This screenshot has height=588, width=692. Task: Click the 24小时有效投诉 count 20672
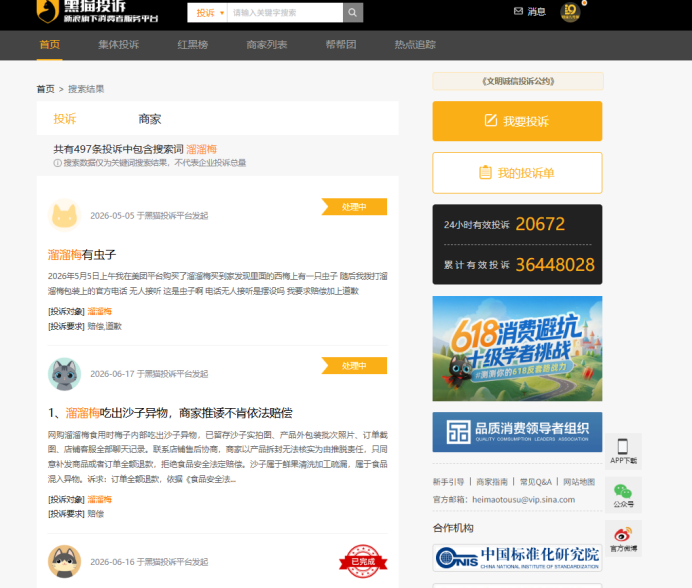(x=540, y=224)
